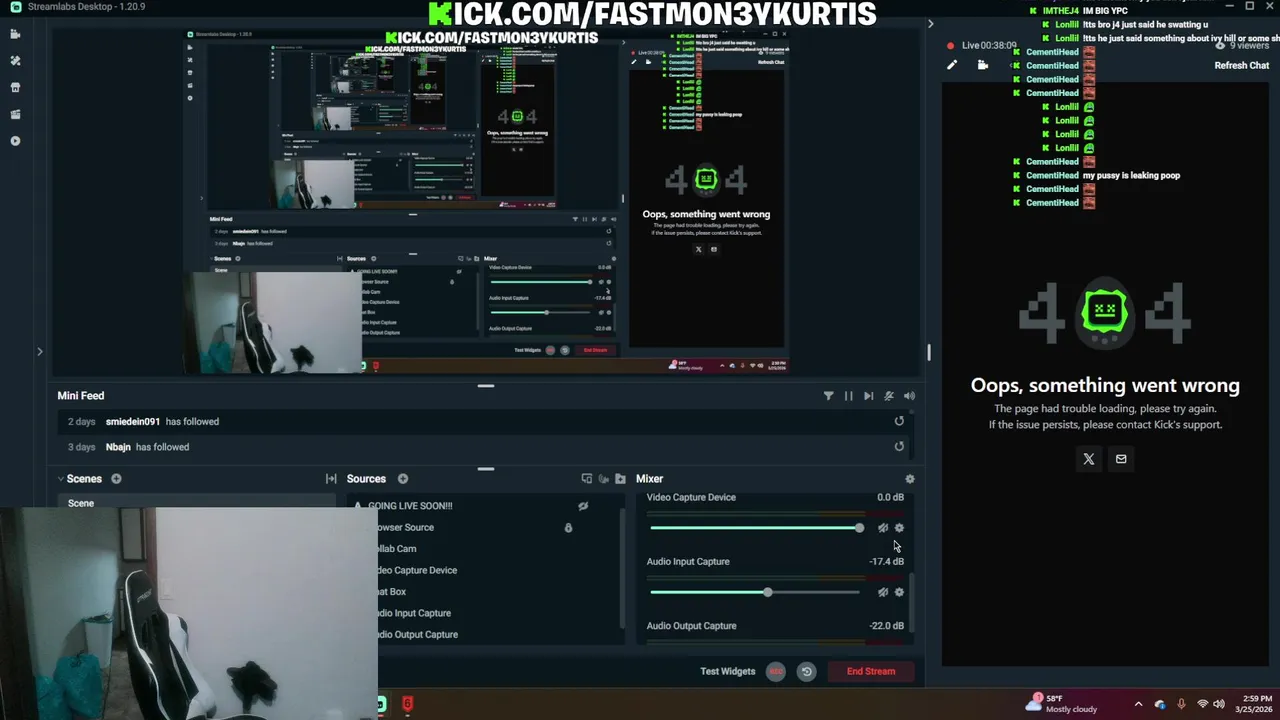
Task: Click the End Stream button
Action: point(870,671)
